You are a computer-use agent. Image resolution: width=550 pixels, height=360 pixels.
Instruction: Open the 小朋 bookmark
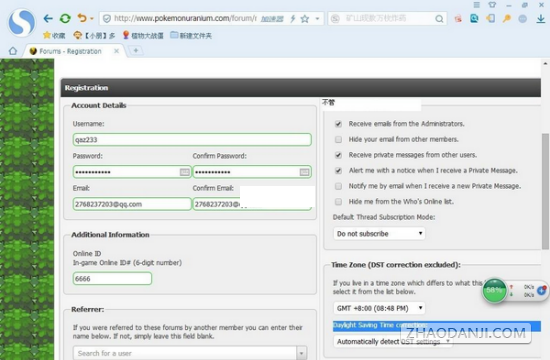(94, 35)
